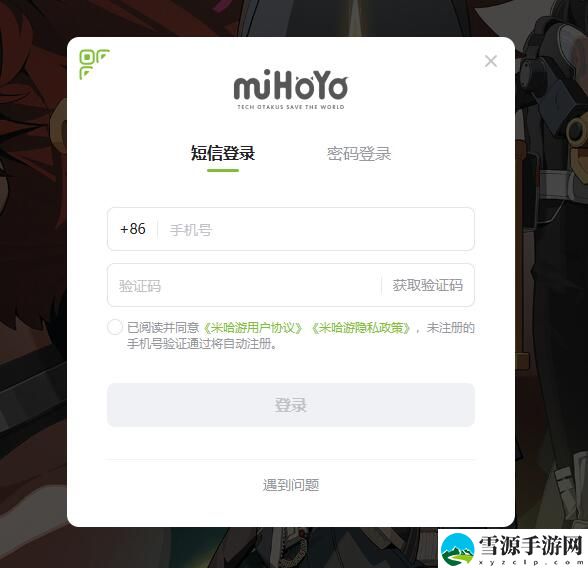Open the +86 country code selector
The height and width of the screenshot is (568, 588).
click(133, 229)
